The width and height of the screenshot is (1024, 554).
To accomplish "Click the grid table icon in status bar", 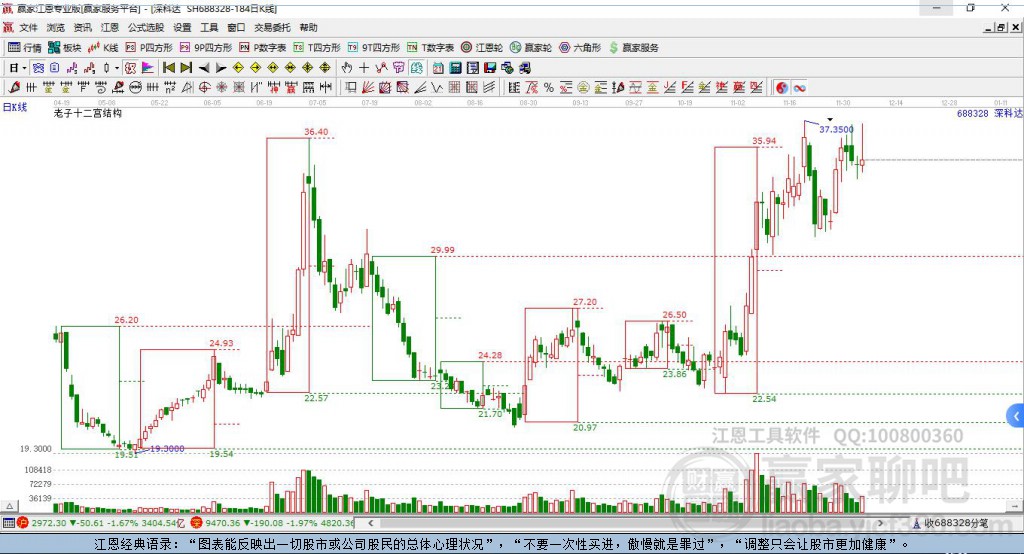I will (8, 523).
